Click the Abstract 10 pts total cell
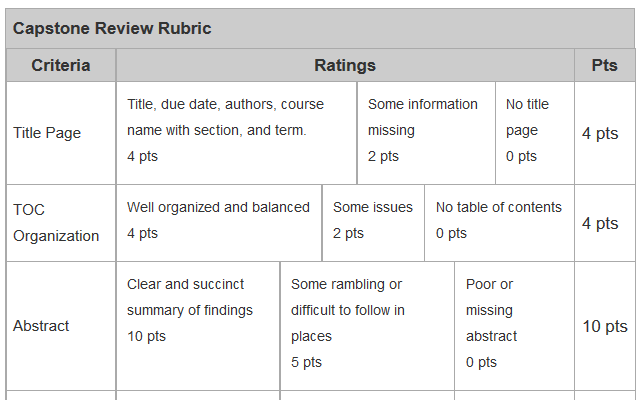Image resolution: width=644 pixels, height=400 pixels. [x=605, y=327]
